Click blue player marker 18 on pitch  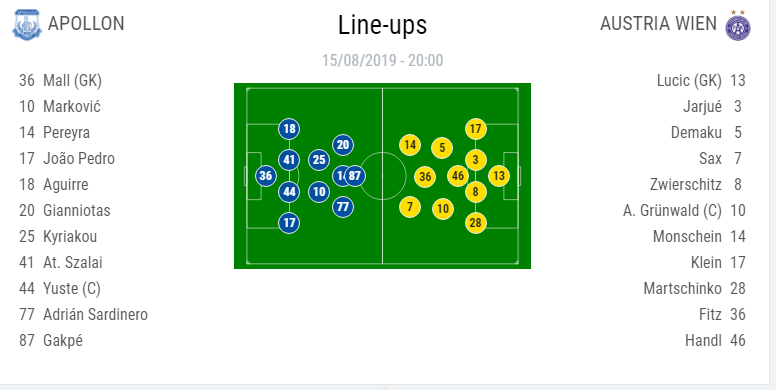tap(289, 129)
